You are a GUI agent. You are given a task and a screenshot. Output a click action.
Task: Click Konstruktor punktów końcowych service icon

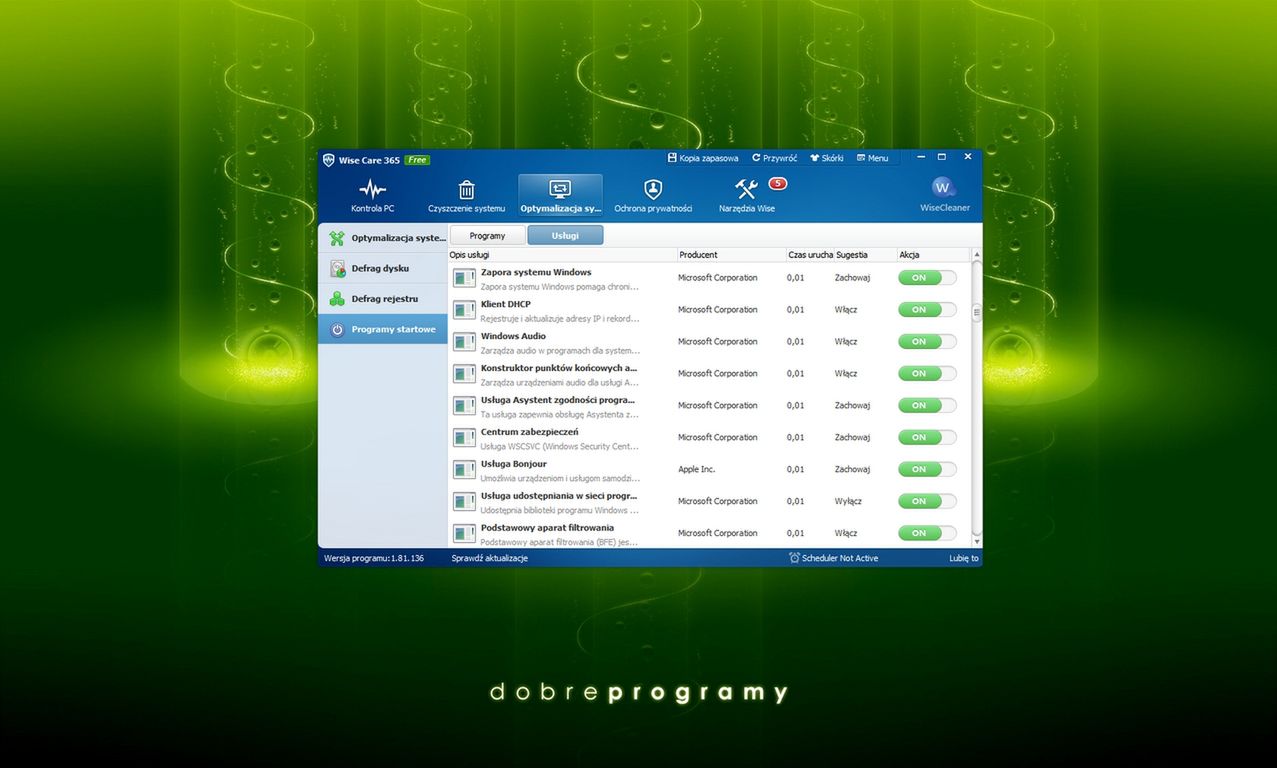click(x=464, y=374)
